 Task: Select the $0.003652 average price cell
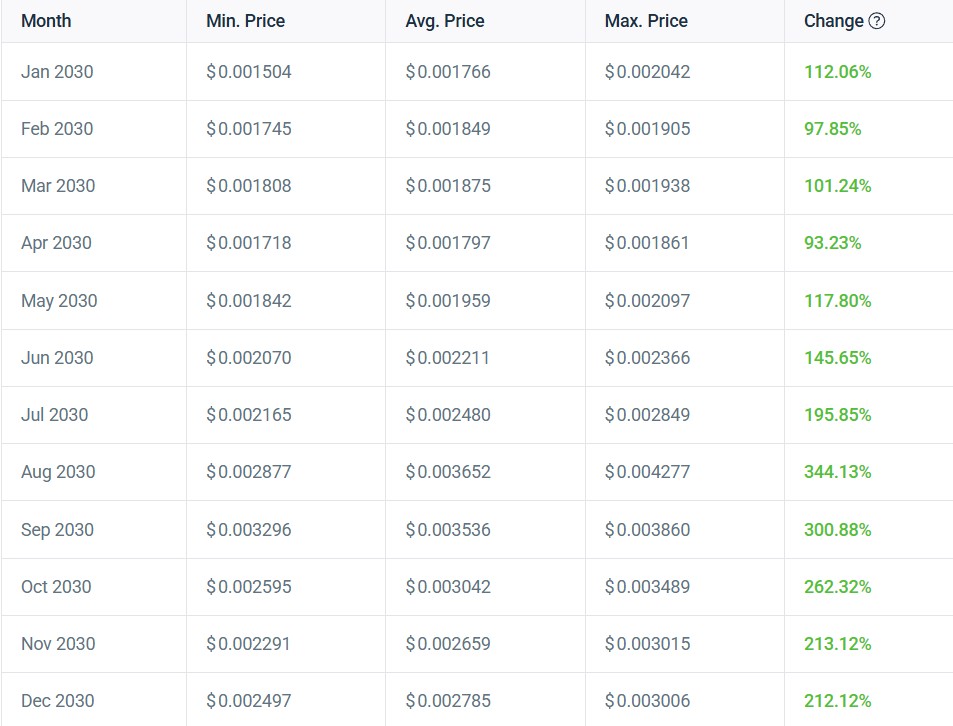(x=448, y=472)
